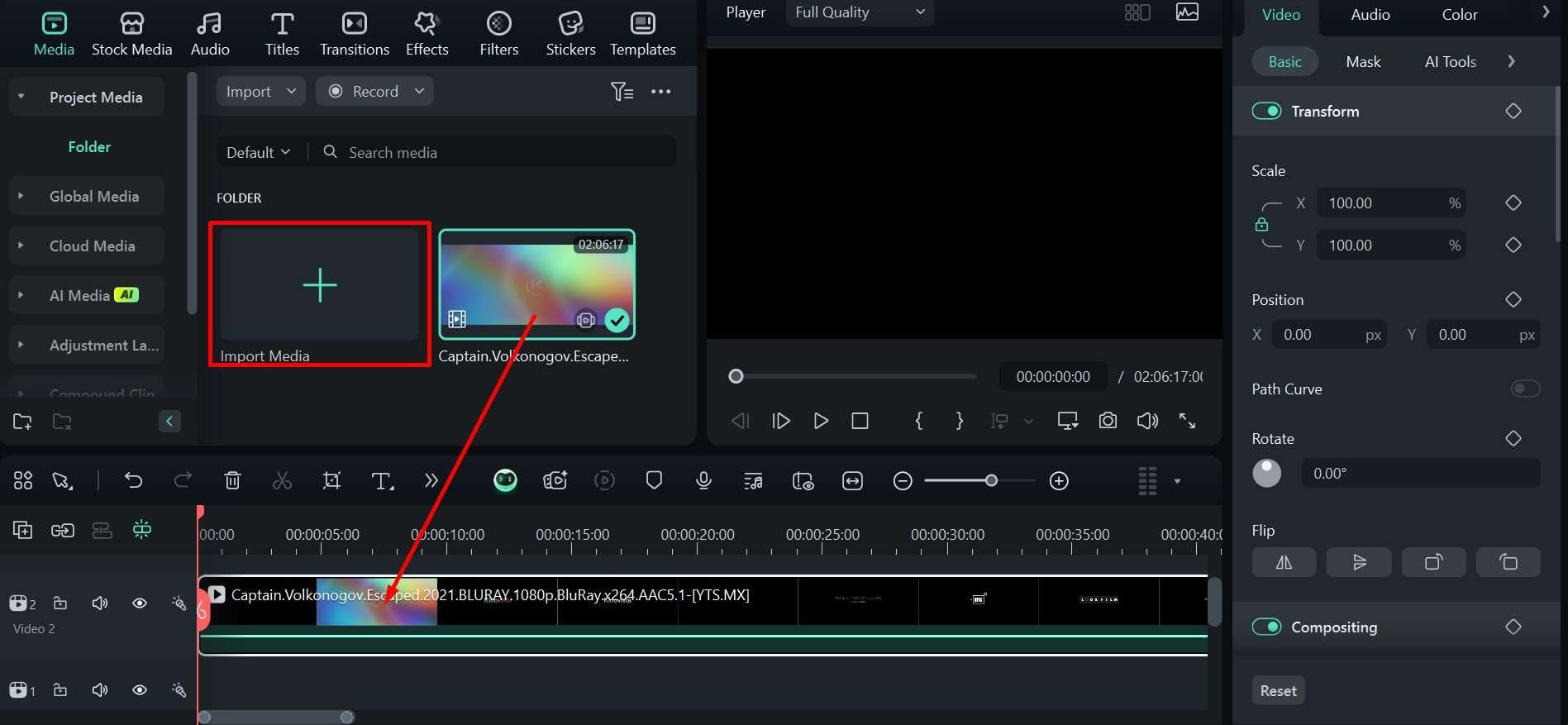The height and width of the screenshot is (725, 1568).
Task: Add a new track with the plus-track icon
Action: pos(22,530)
